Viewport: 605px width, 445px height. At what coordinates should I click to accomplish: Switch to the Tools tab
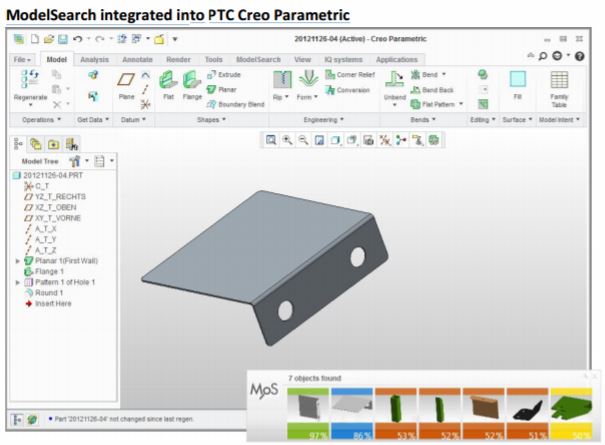pyautogui.click(x=213, y=59)
